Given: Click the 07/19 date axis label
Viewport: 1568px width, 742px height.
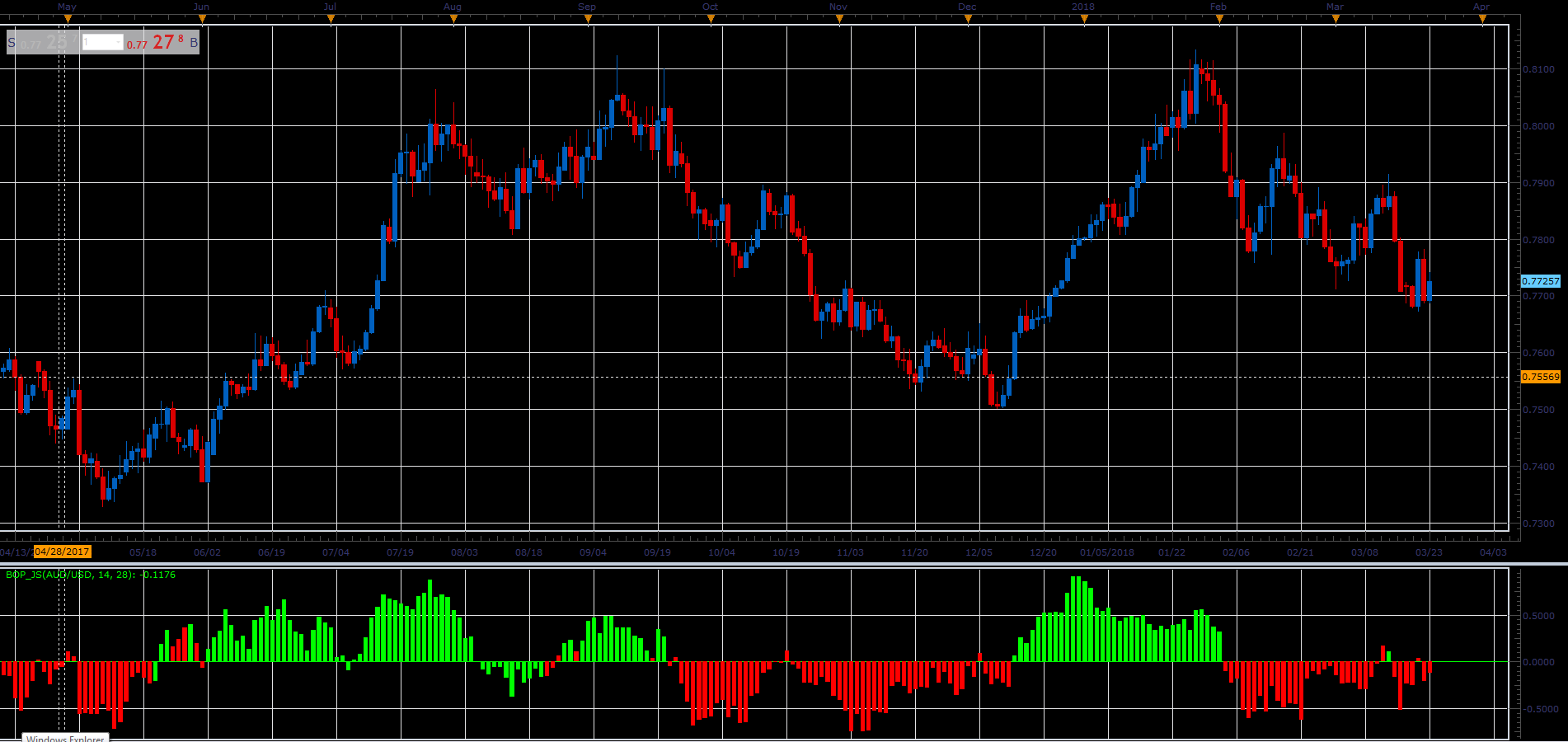Looking at the screenshot, I should (400, 552).
